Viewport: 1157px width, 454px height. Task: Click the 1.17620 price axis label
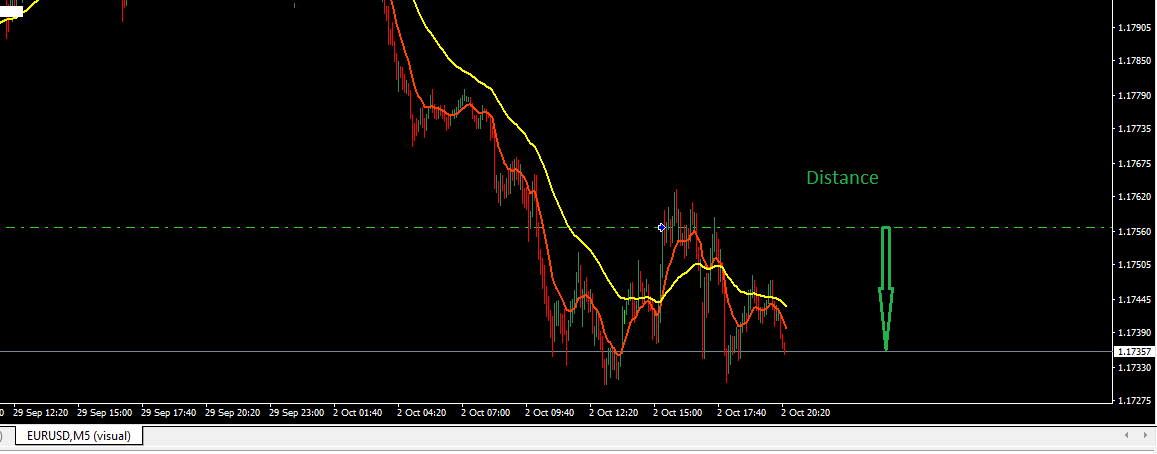coord(1134,197)
